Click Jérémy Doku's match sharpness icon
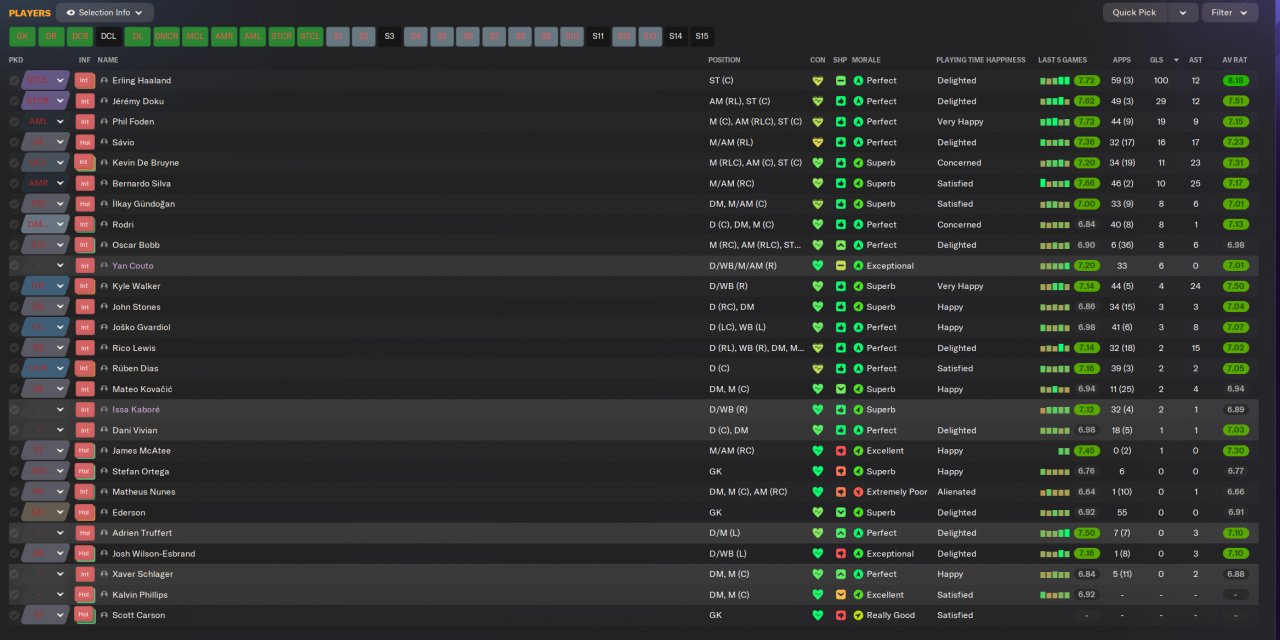 (841, 101)
